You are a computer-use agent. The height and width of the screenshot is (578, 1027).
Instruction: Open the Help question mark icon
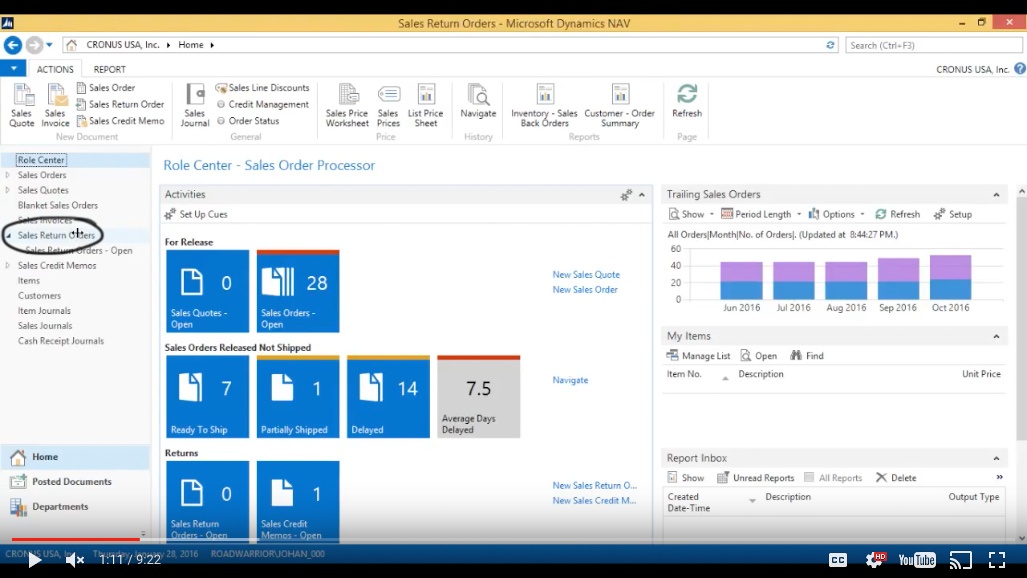coord(1019,68)
